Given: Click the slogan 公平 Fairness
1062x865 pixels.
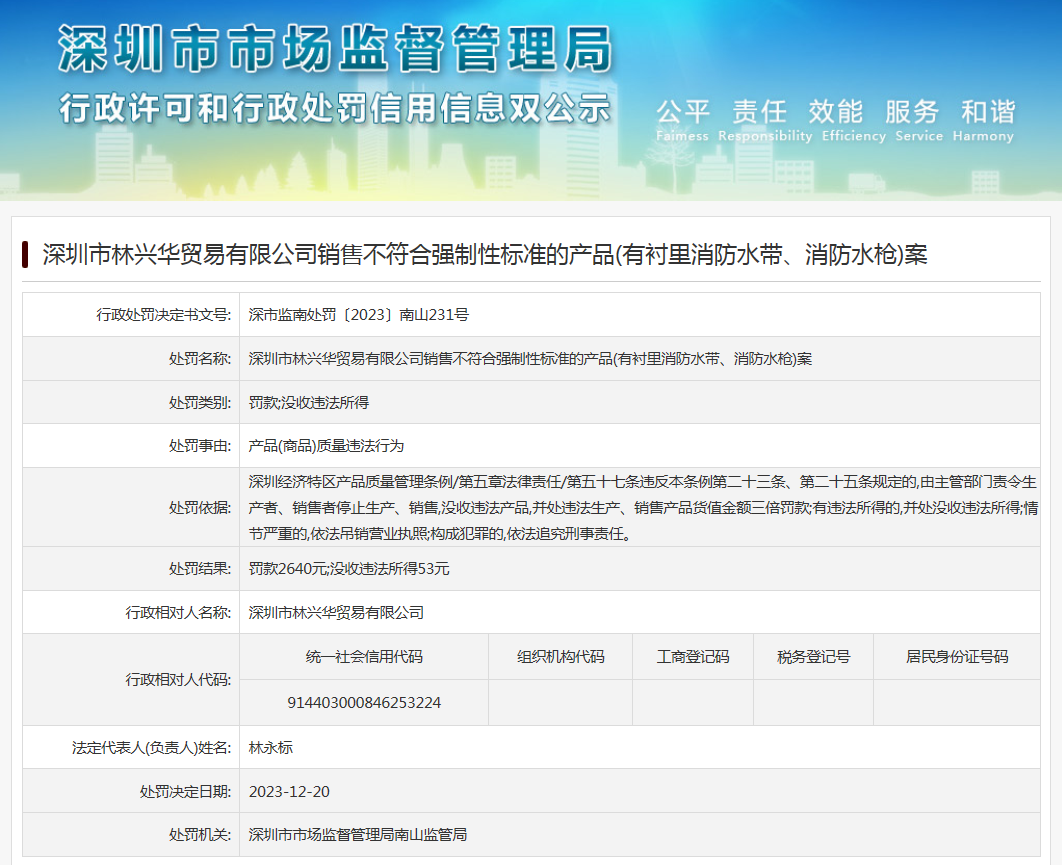Looking at the screenshot, I should point(682,121).
